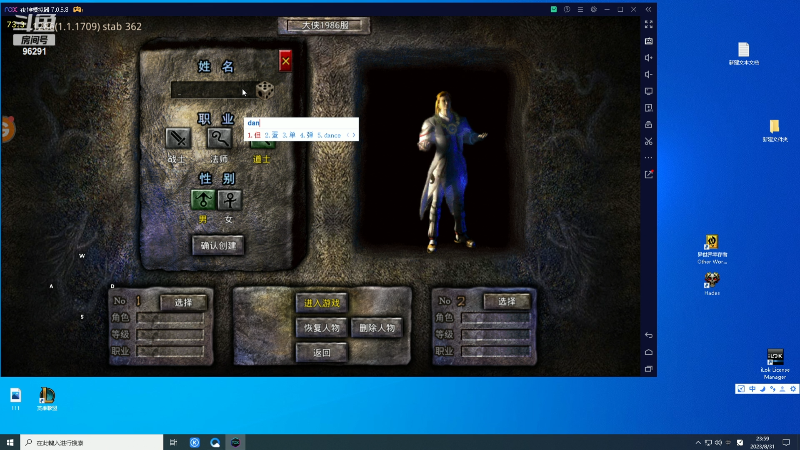Pick IME candidate 3 单
The image size is (800, 450).
click(x=289, y=135)
